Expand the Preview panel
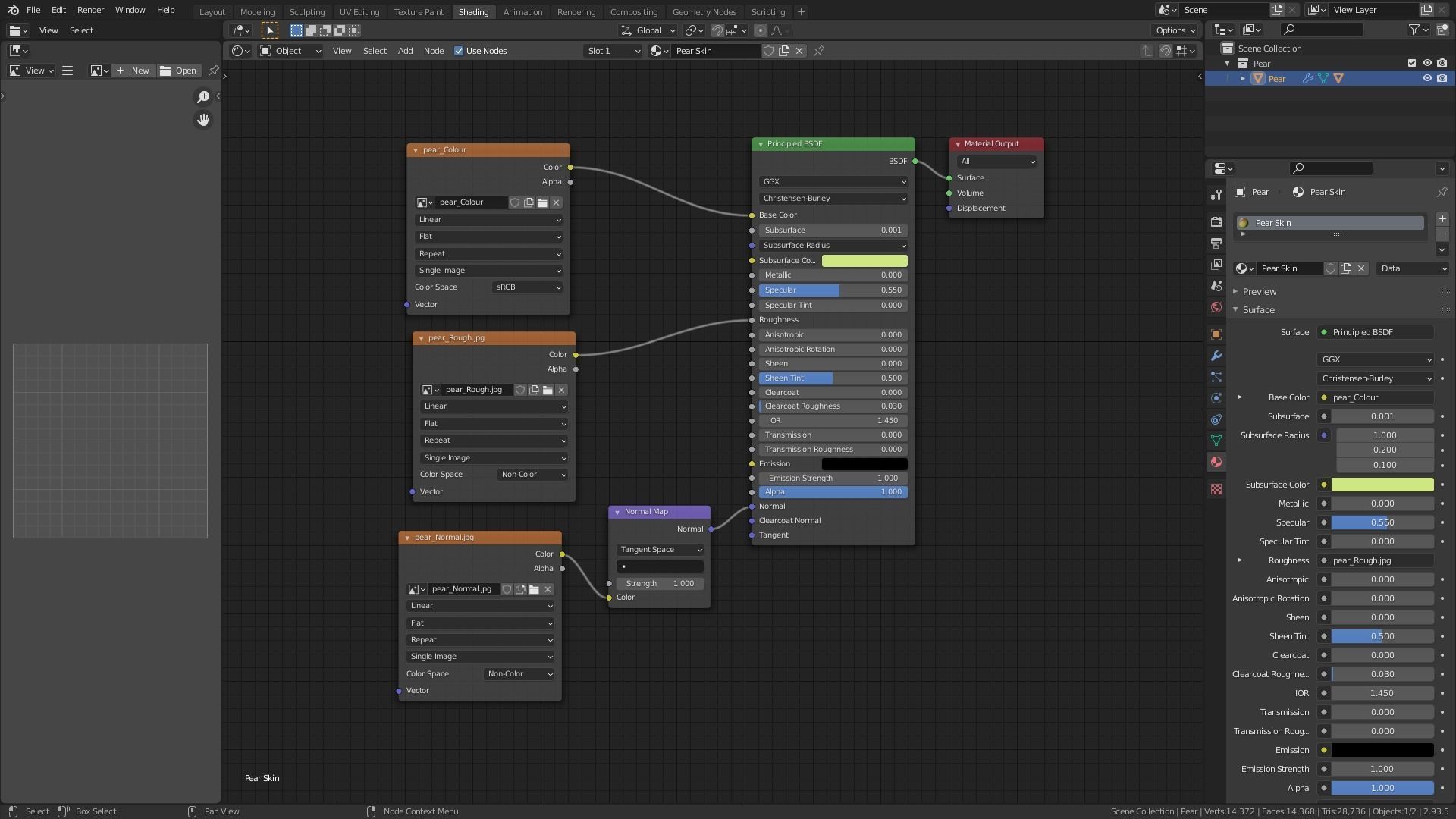The height and width of the screenshot is (819, 1456). [1259, 292]
